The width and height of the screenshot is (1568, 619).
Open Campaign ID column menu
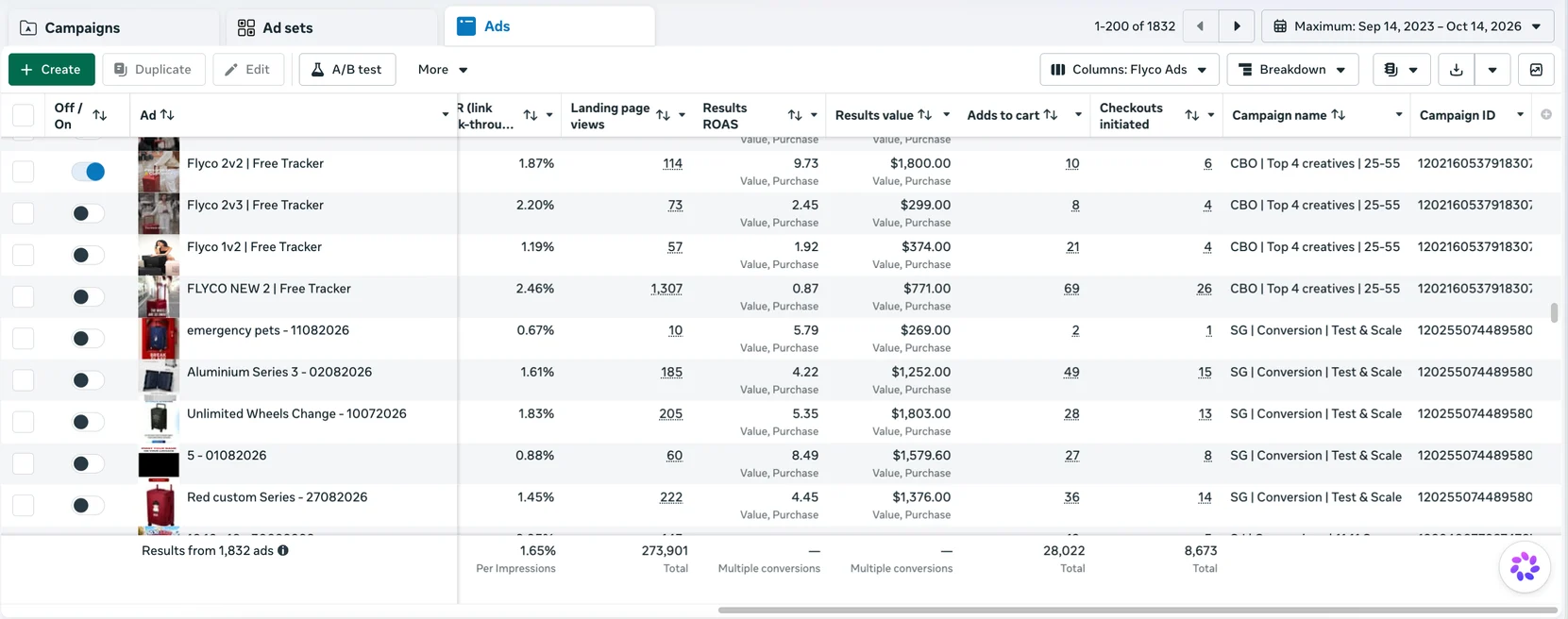(1520, 115)
